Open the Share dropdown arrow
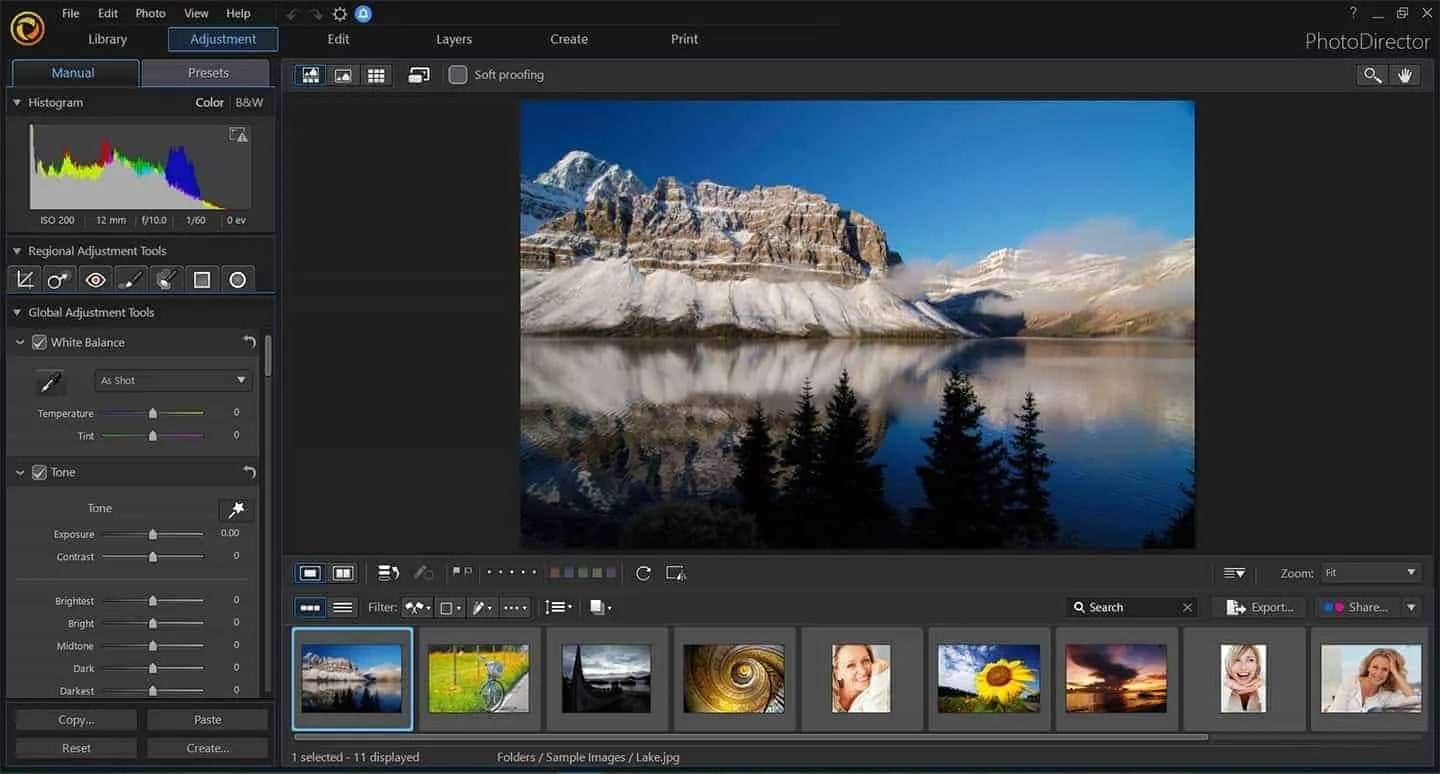Viewport: 1440px width, 774px height. [x=1411, y=607]
